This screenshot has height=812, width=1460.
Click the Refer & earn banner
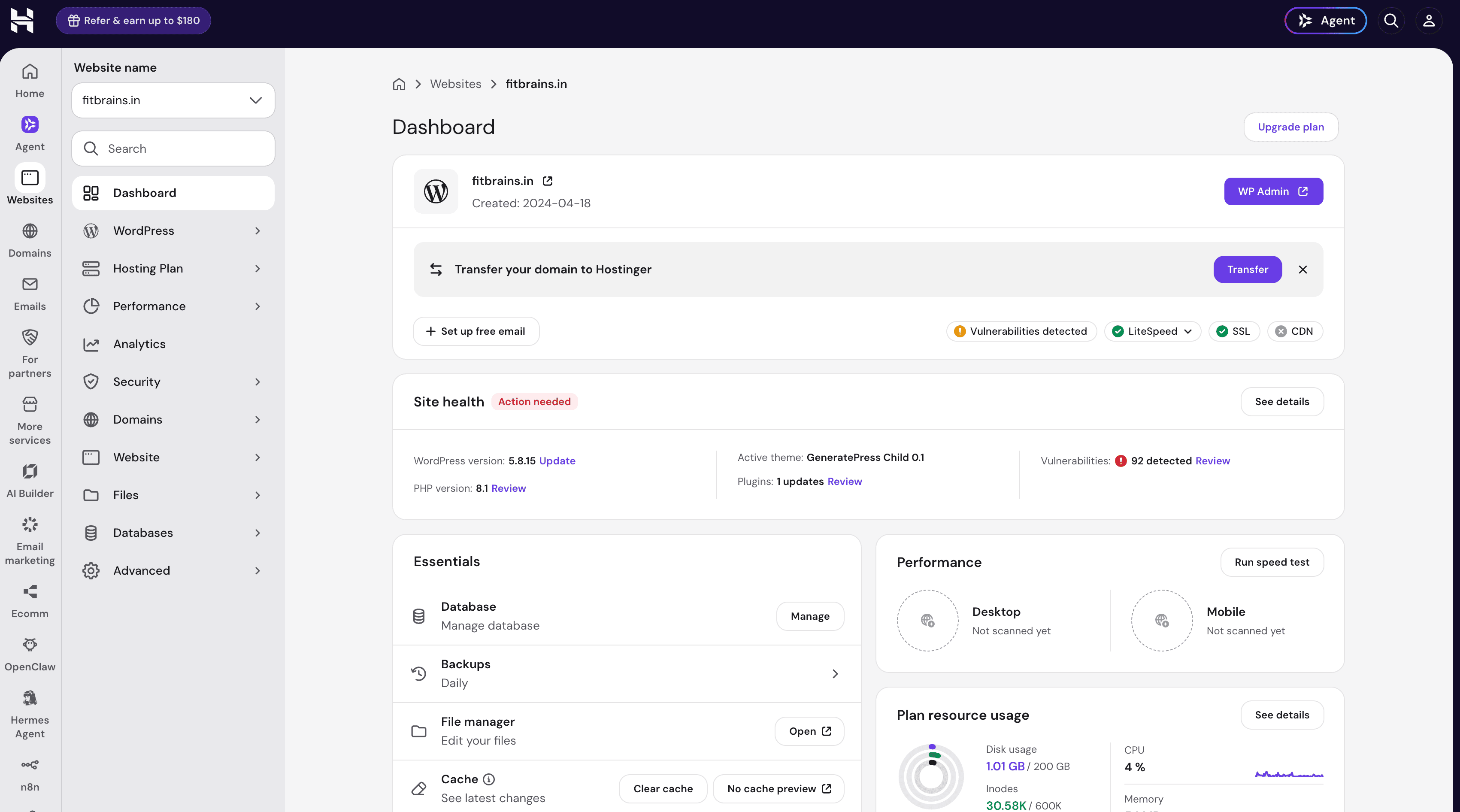point(133,21)
